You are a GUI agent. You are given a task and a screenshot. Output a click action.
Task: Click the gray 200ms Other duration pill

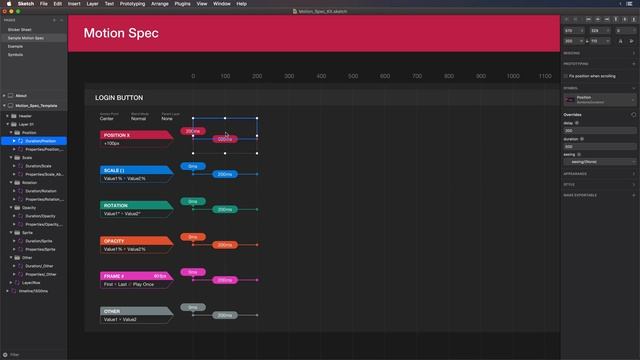pos(225,315)
